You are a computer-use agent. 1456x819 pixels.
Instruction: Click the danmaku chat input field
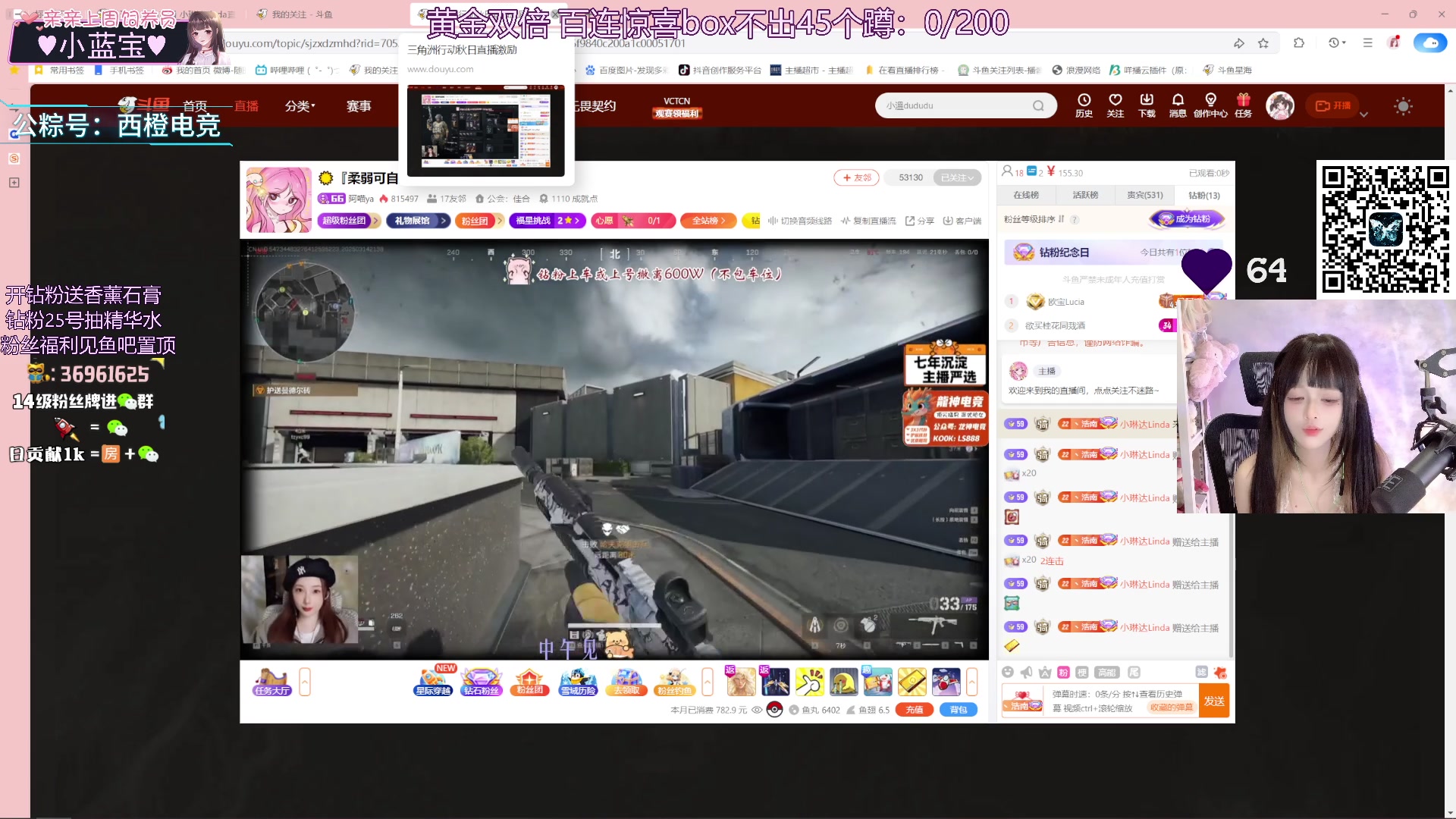1121,701
